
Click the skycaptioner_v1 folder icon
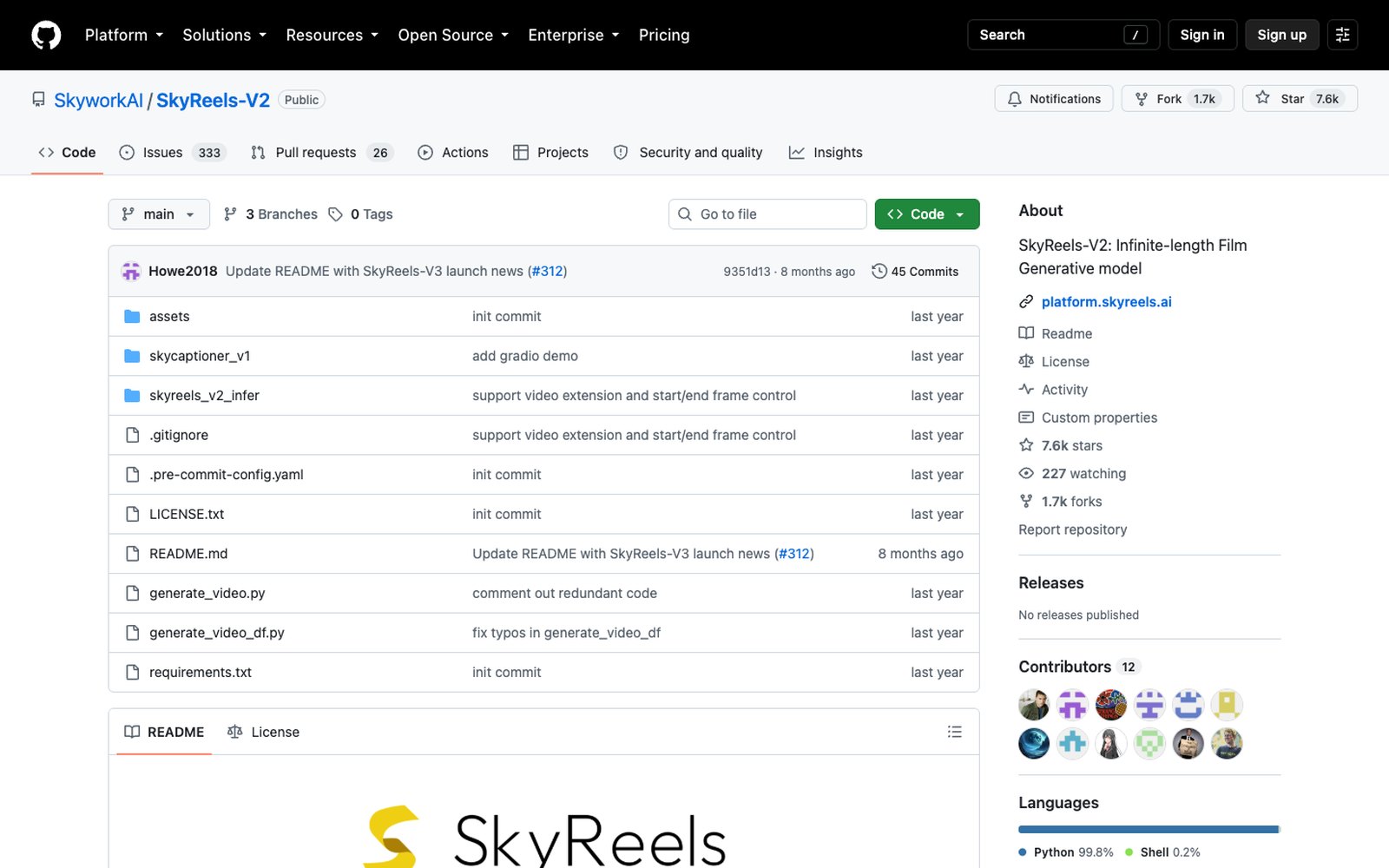(x=132, y=356)
